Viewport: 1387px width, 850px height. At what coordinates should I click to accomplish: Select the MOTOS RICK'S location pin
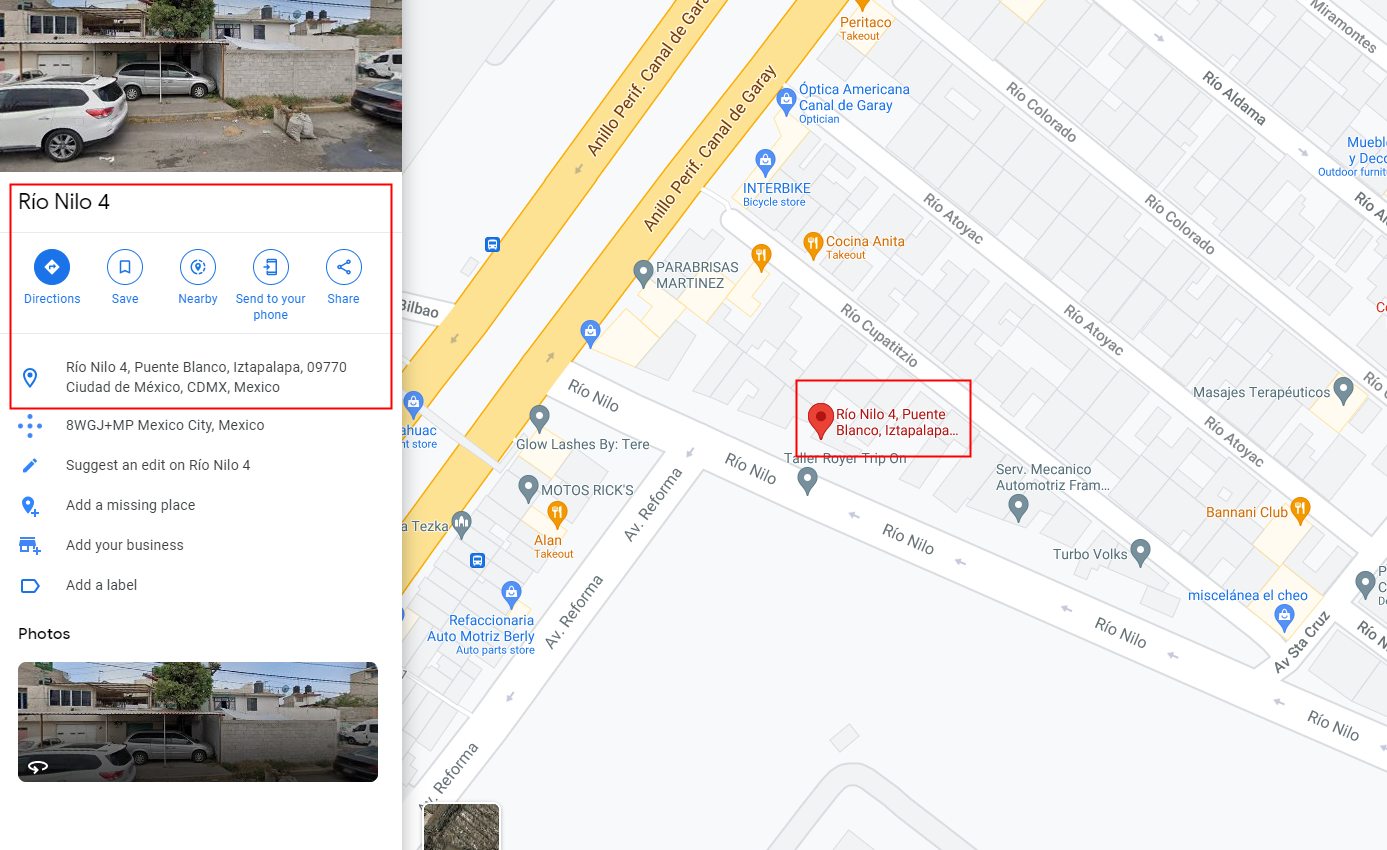(x=529, y=489)
